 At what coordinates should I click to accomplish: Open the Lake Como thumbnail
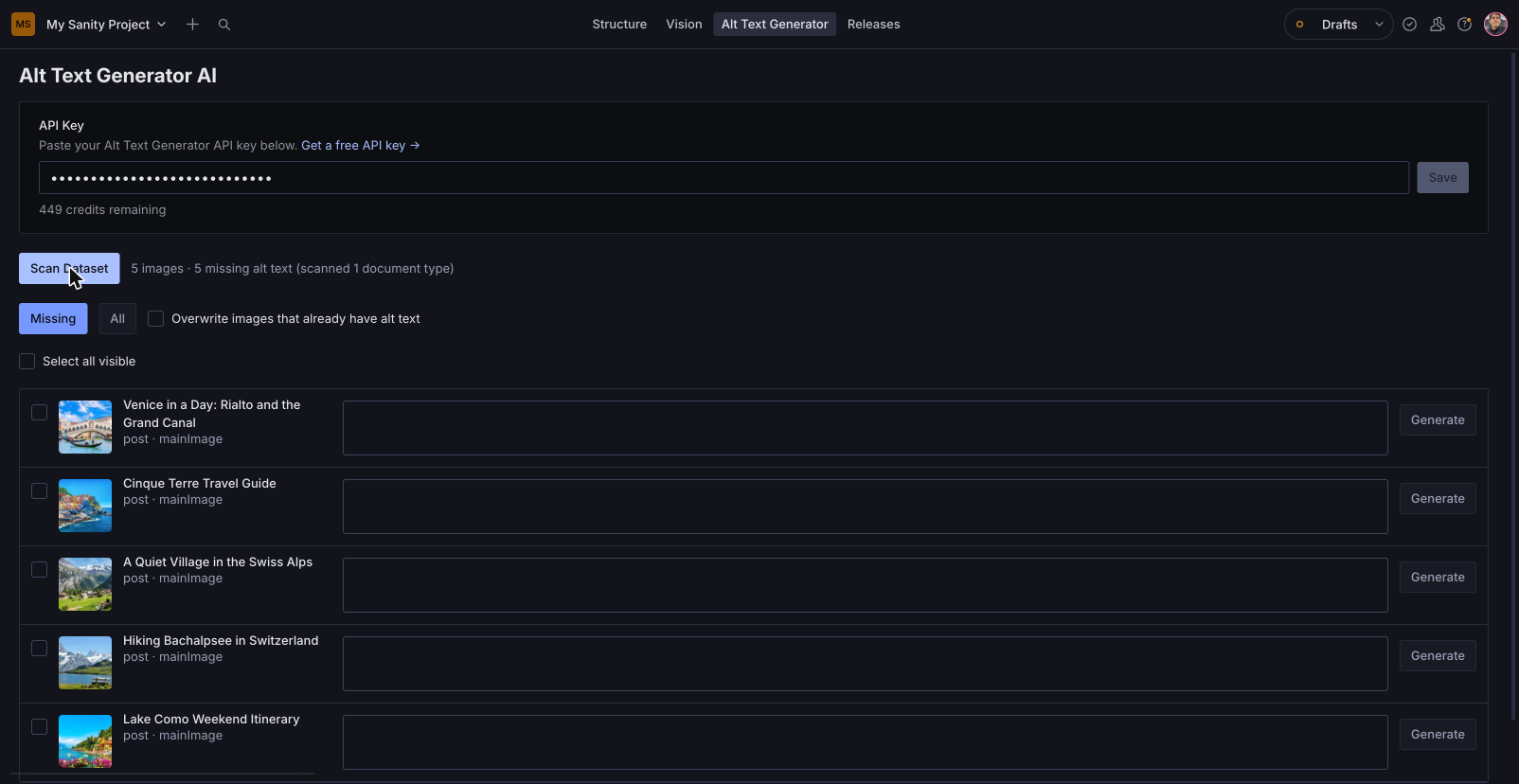click(x=85, y=741)
